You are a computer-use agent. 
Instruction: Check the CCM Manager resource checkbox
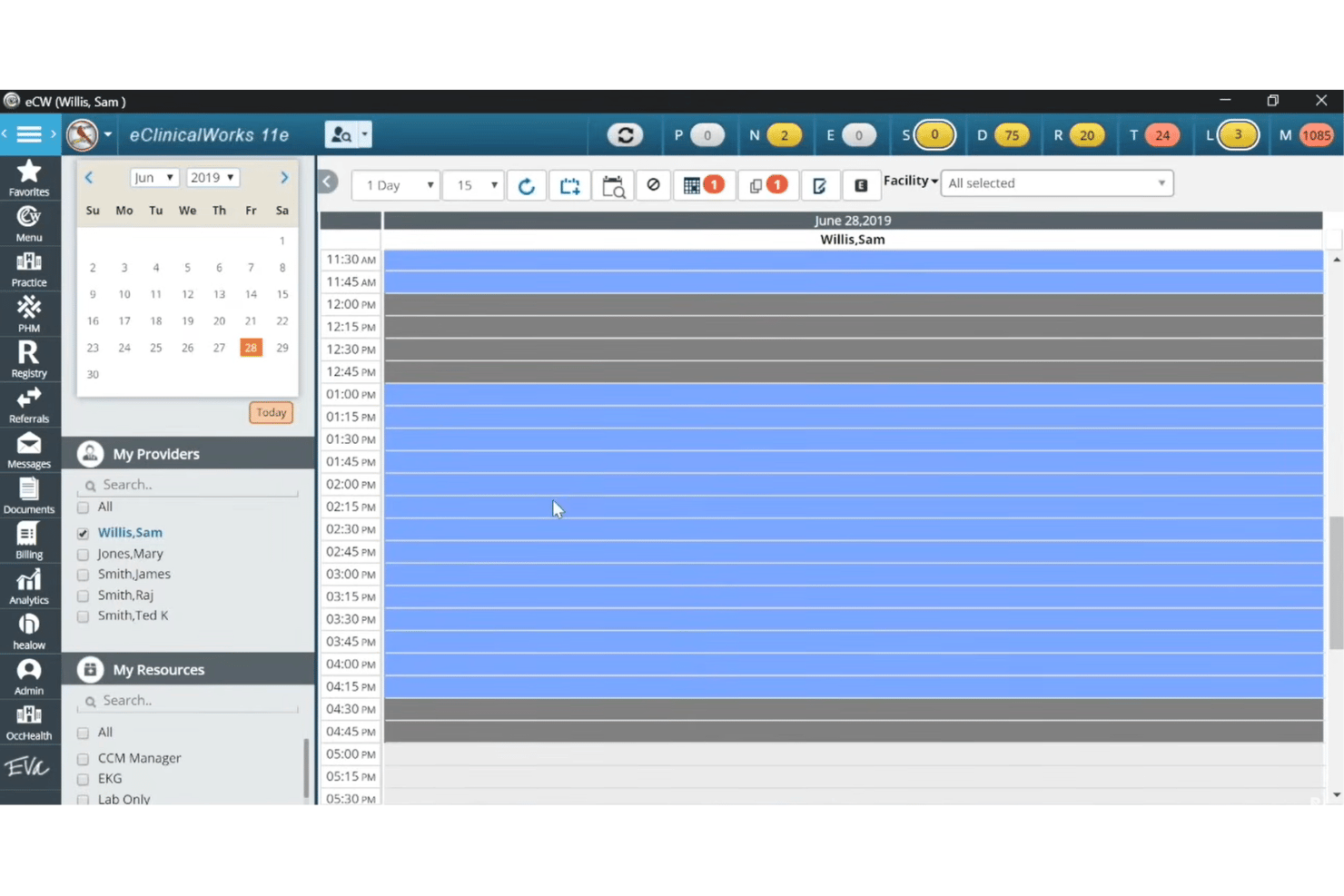coord(84,758)
